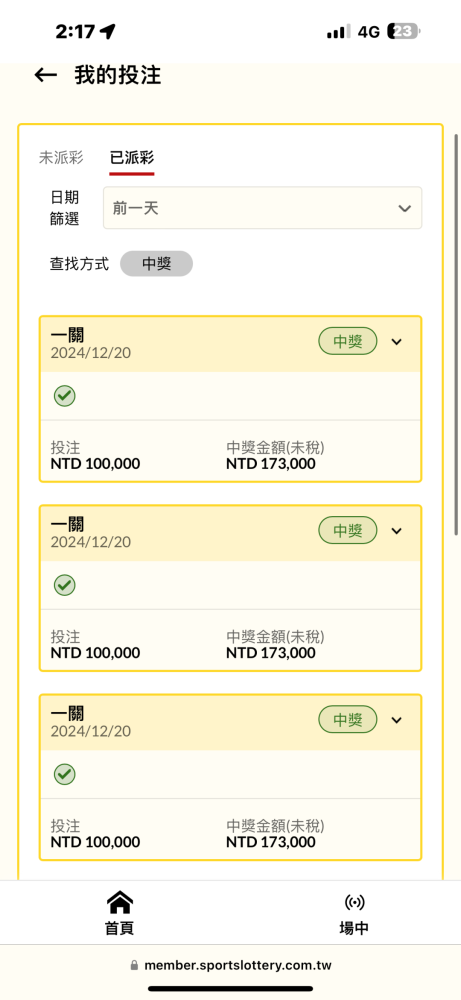Select the 已派彩 tab
The width and height of the screenshot is (461, 1000).
(x=132, y=158)
